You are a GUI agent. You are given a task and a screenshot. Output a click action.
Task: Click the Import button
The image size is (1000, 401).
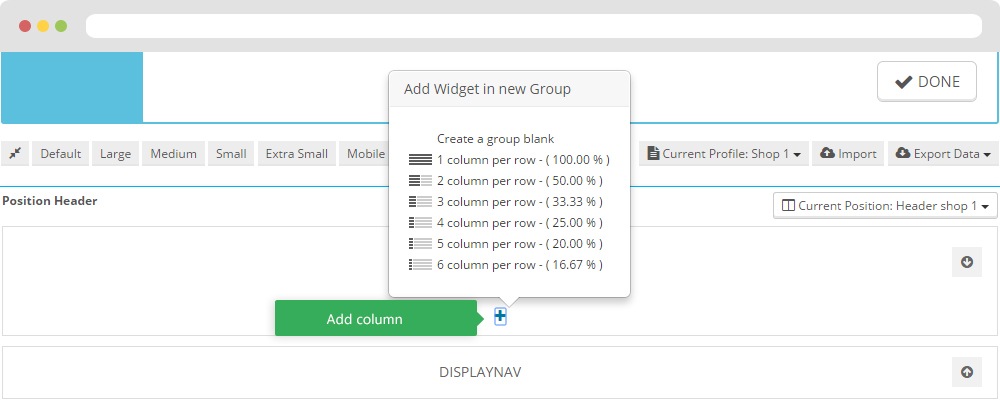pyautogui.click(x=848, y=154)
